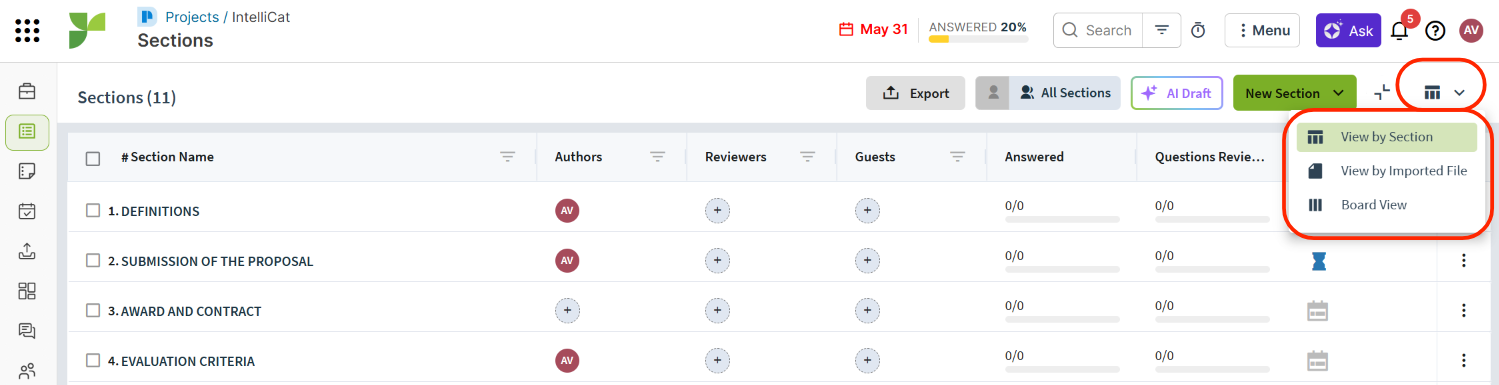The height and width of the screenshot is (385, 1499).
Task: Switch to Board View
Action: pyautogui.click(x=1386, y=205)
